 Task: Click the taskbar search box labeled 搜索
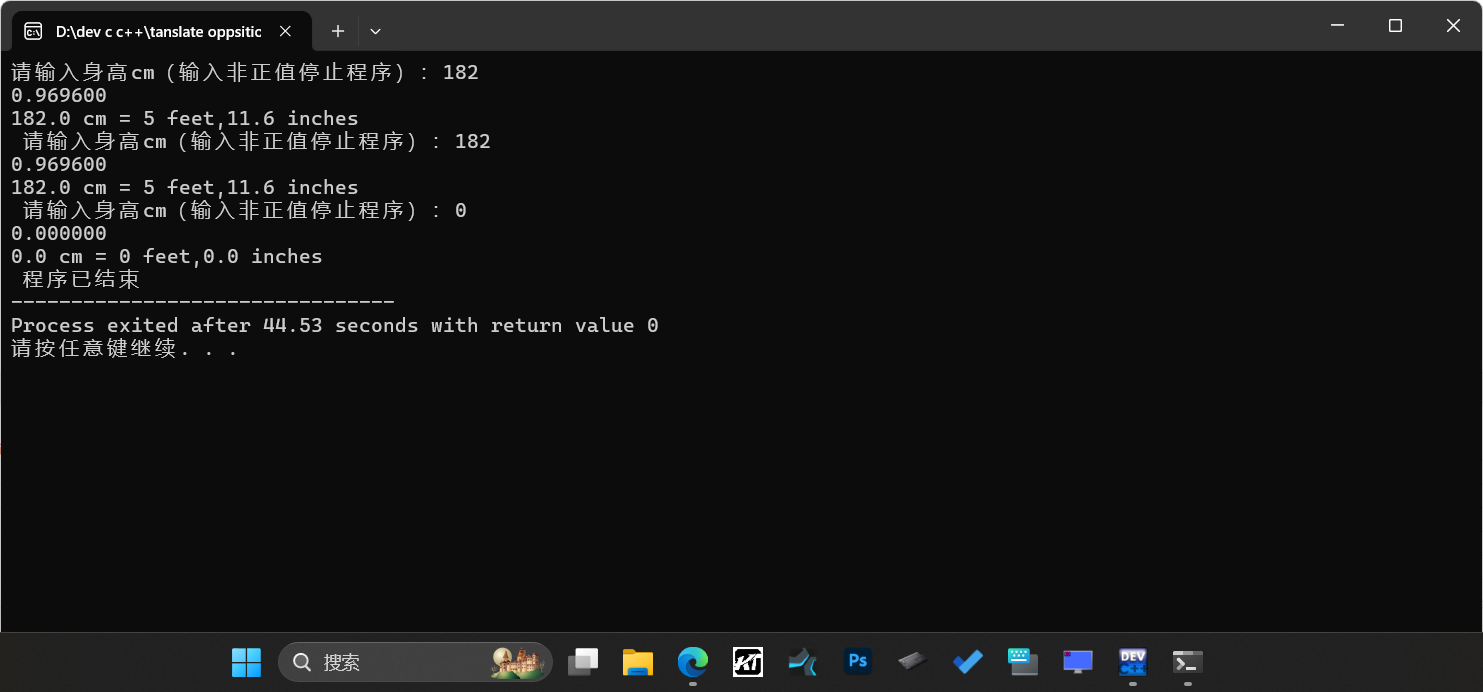point(415,662)
